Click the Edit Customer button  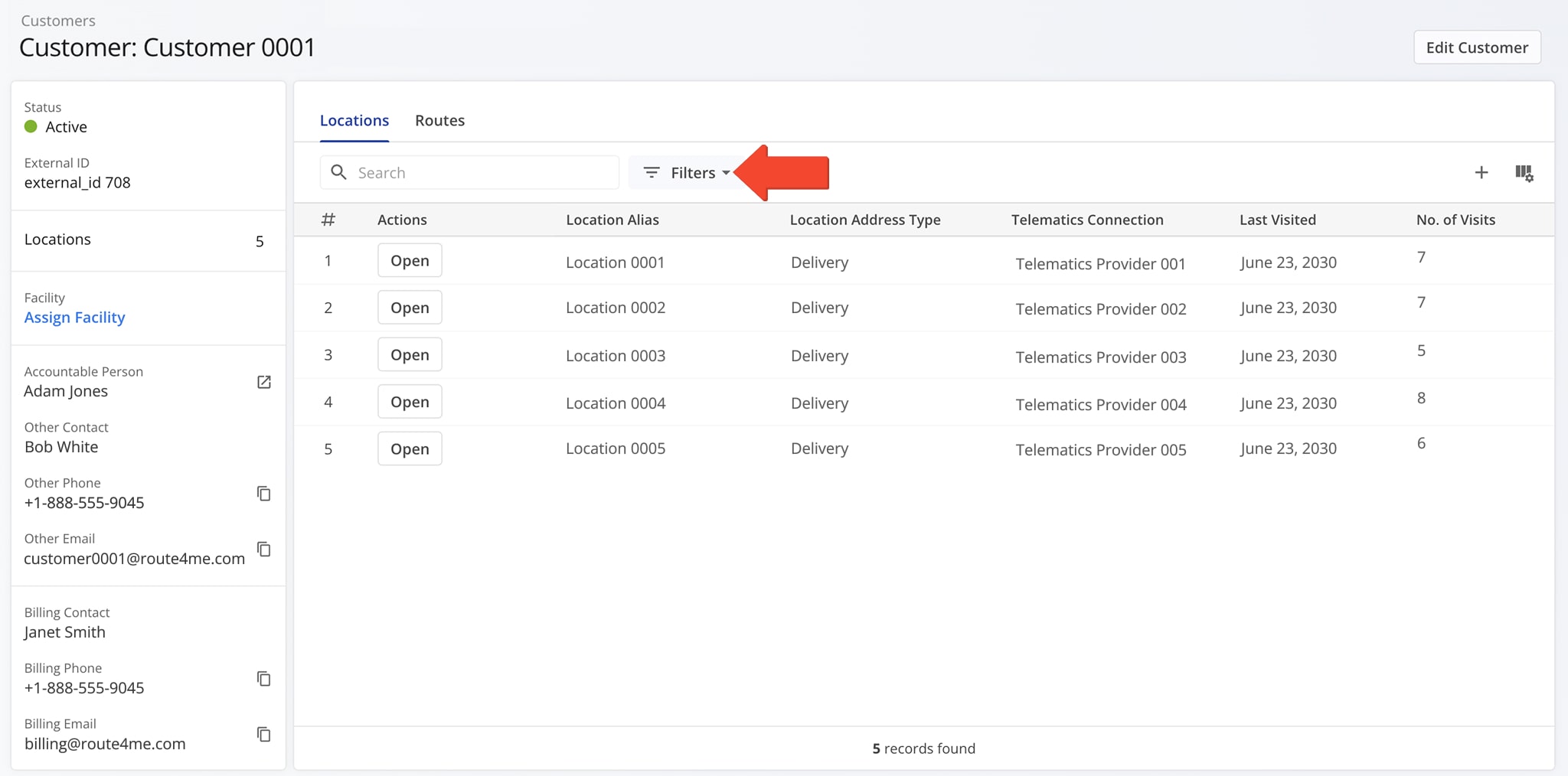pos(1476,47)
